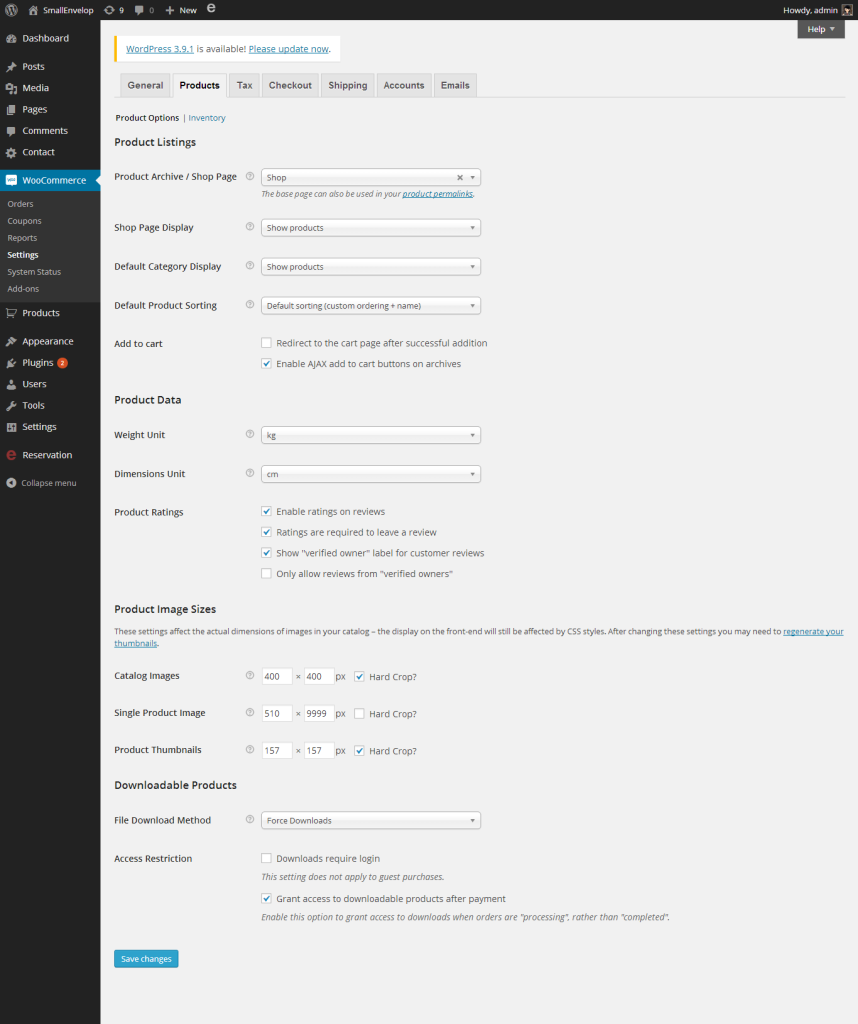Clear the Shop page selection with the x
Viewport: 858px width, 1024px height.
click(x=460, y=178)
